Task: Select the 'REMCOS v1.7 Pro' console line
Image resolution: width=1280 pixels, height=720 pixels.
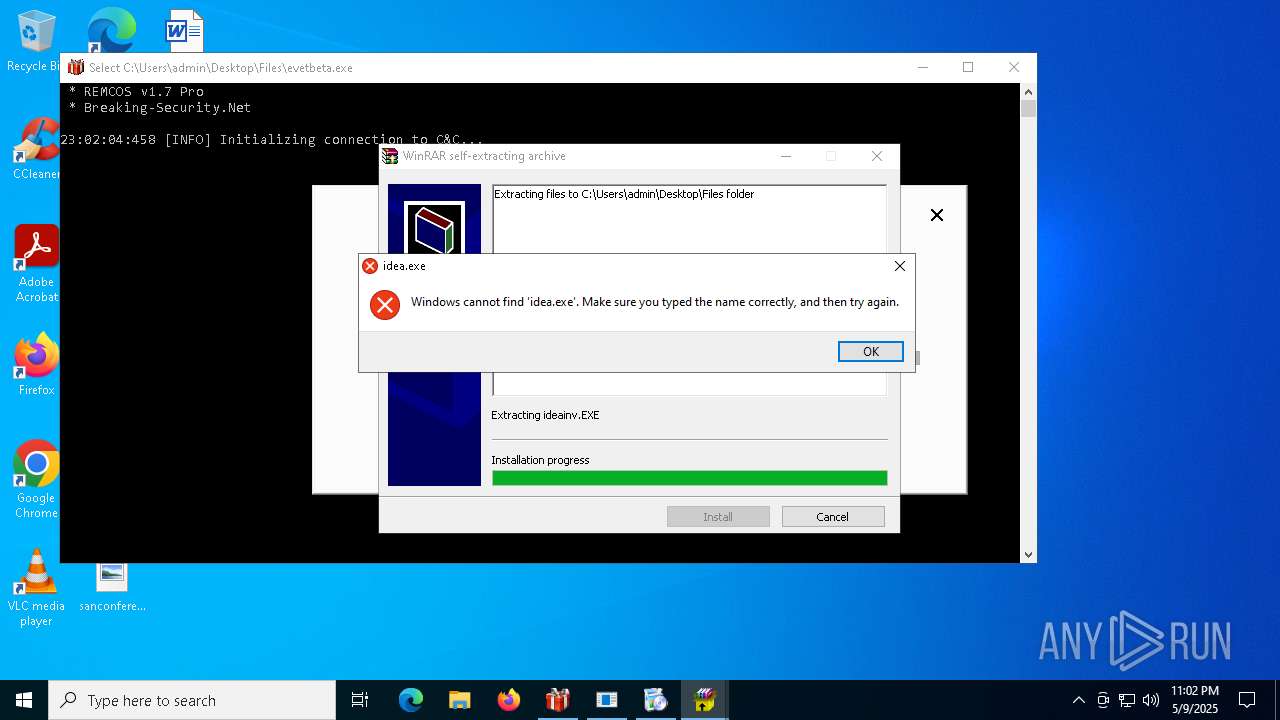Action: tap(136, 91)
